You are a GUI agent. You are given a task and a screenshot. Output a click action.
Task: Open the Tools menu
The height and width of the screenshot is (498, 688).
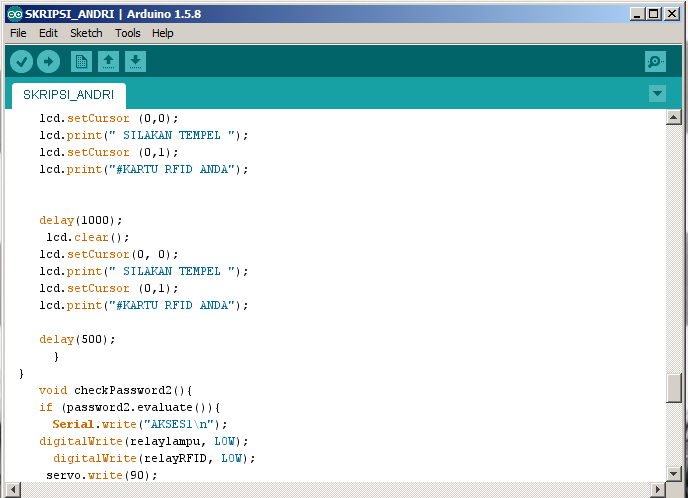pyautogui.click(x=128, y=33)
